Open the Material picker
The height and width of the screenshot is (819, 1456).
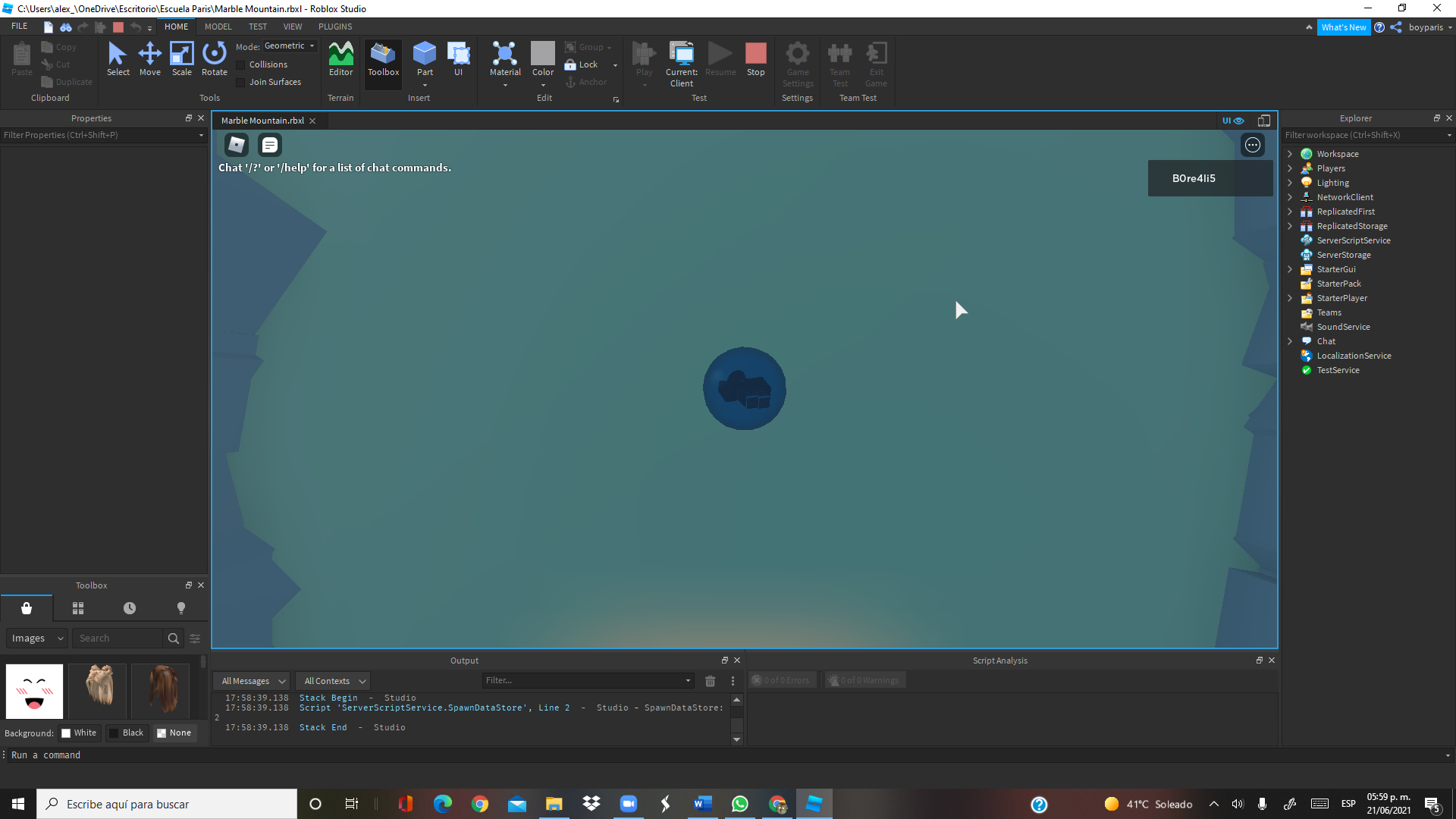pyautogui.click(x=505, y=58)
